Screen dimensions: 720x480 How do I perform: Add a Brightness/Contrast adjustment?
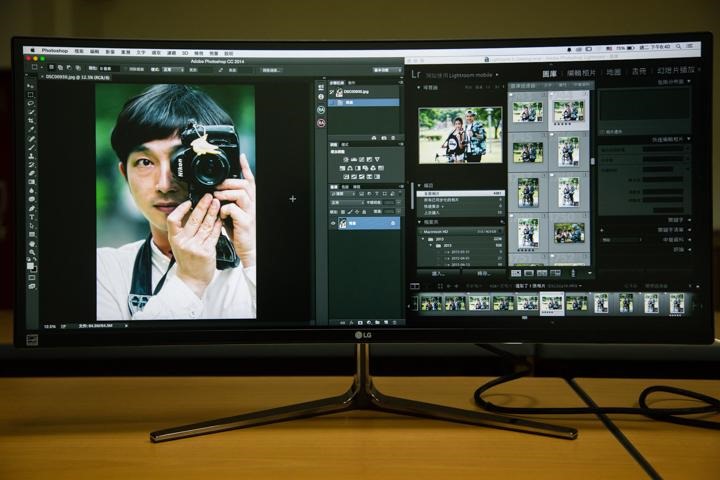pyautogui.click(x=346, y=160)
